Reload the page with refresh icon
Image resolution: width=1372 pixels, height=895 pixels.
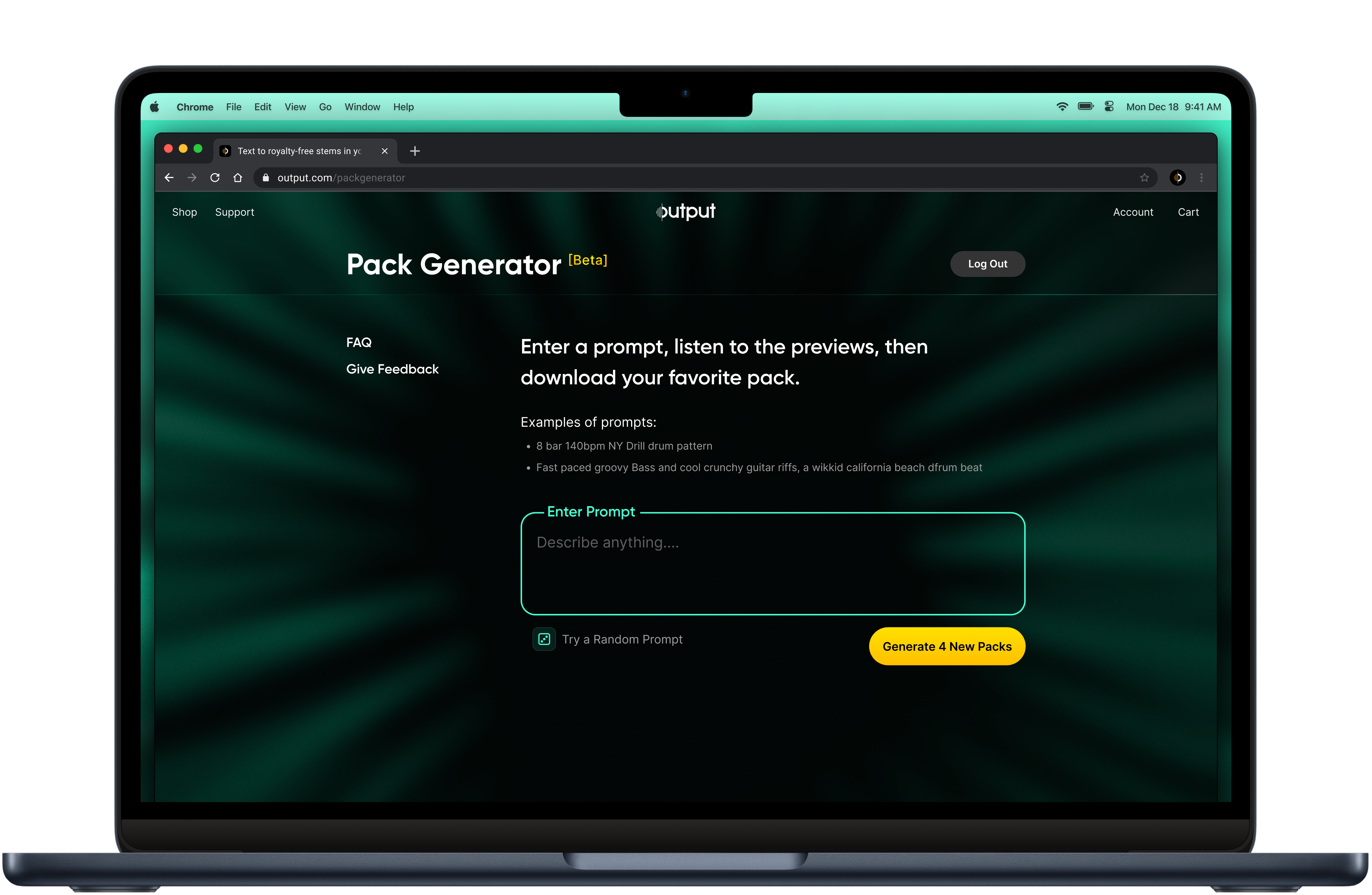215,178
